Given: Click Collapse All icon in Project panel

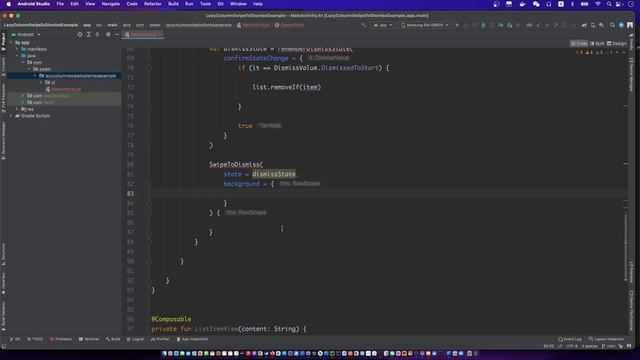Looking at the screenshot, I should click(x=97, y=35).
